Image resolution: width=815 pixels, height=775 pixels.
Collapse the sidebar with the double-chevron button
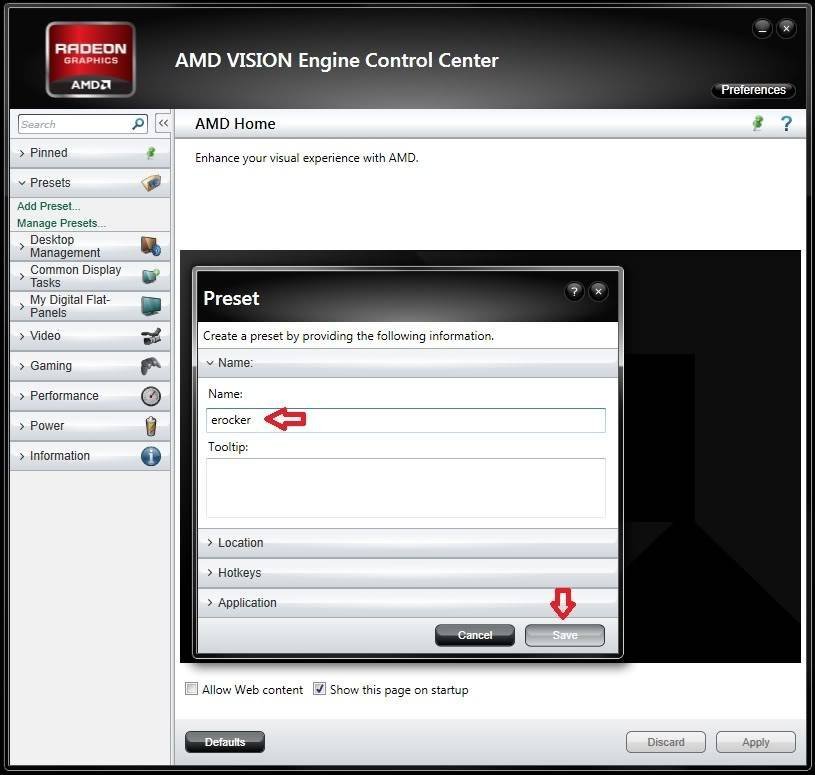click(x=163, y=123)
